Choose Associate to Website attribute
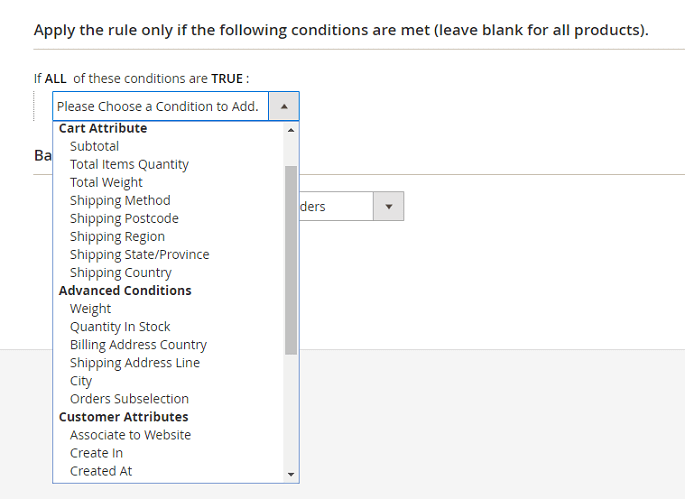 coord(130,434)
